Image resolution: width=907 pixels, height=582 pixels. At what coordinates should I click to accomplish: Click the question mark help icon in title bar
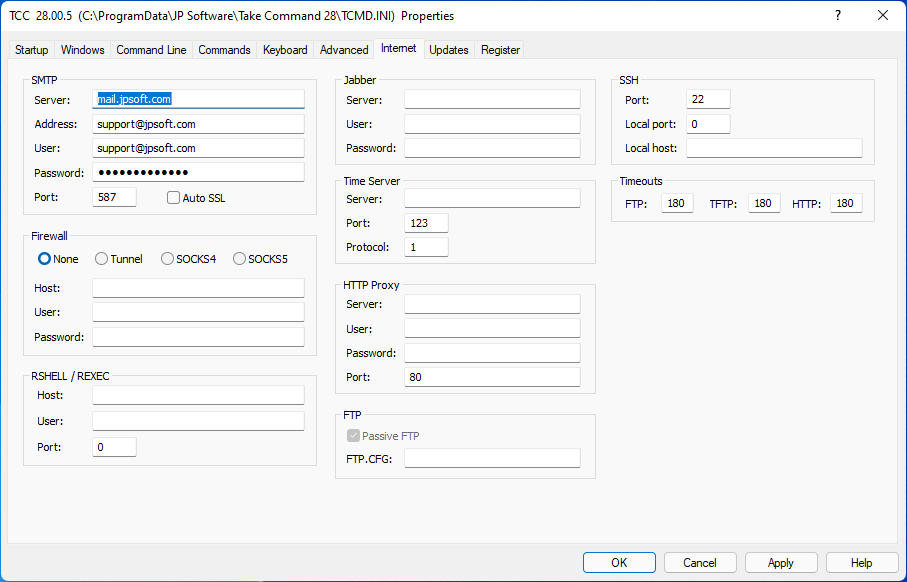(x=838, y=16)
